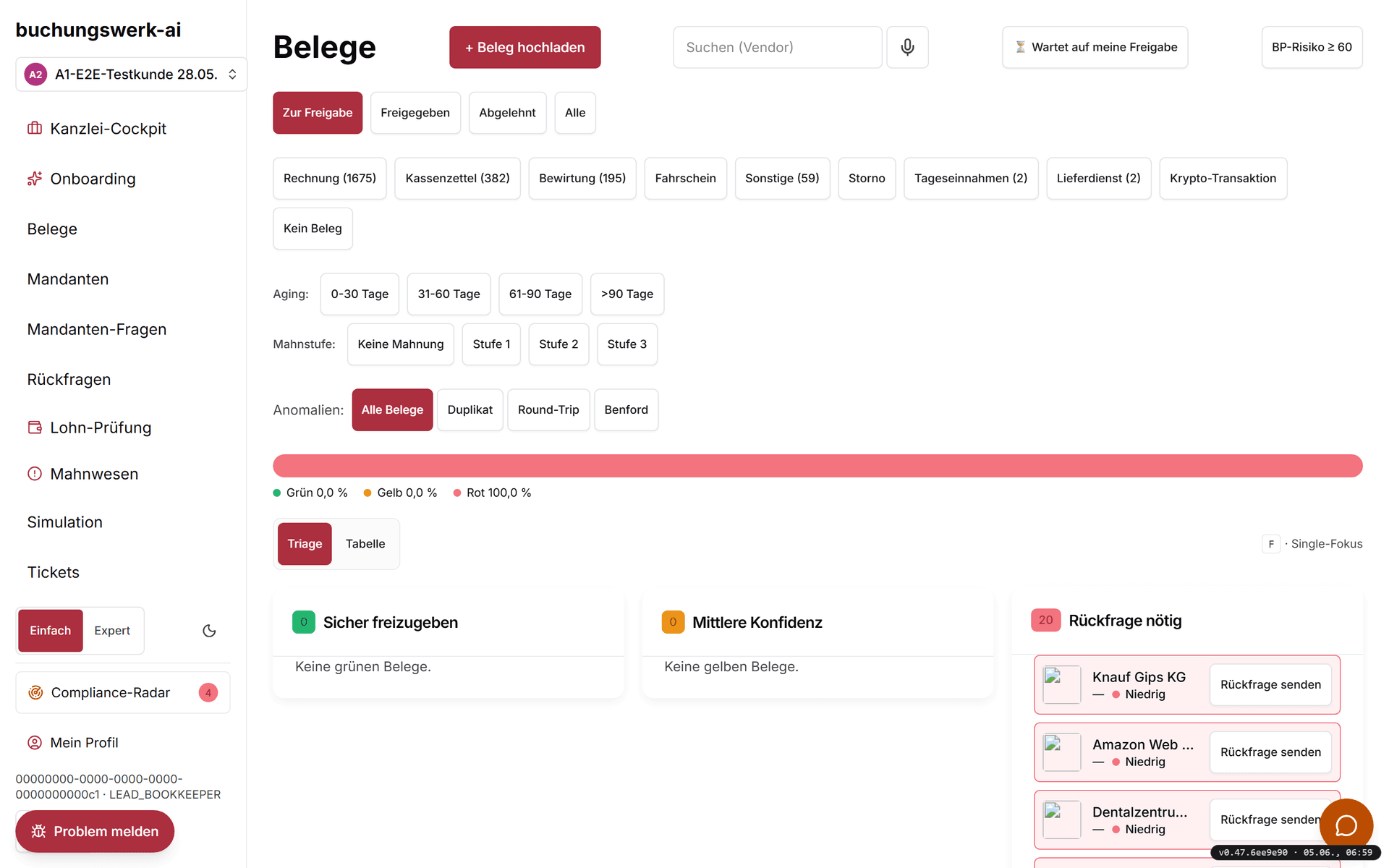Click the green 0 badge of Sicher freizugeben
Viewport: 1389px width, 868px height.
304,622
